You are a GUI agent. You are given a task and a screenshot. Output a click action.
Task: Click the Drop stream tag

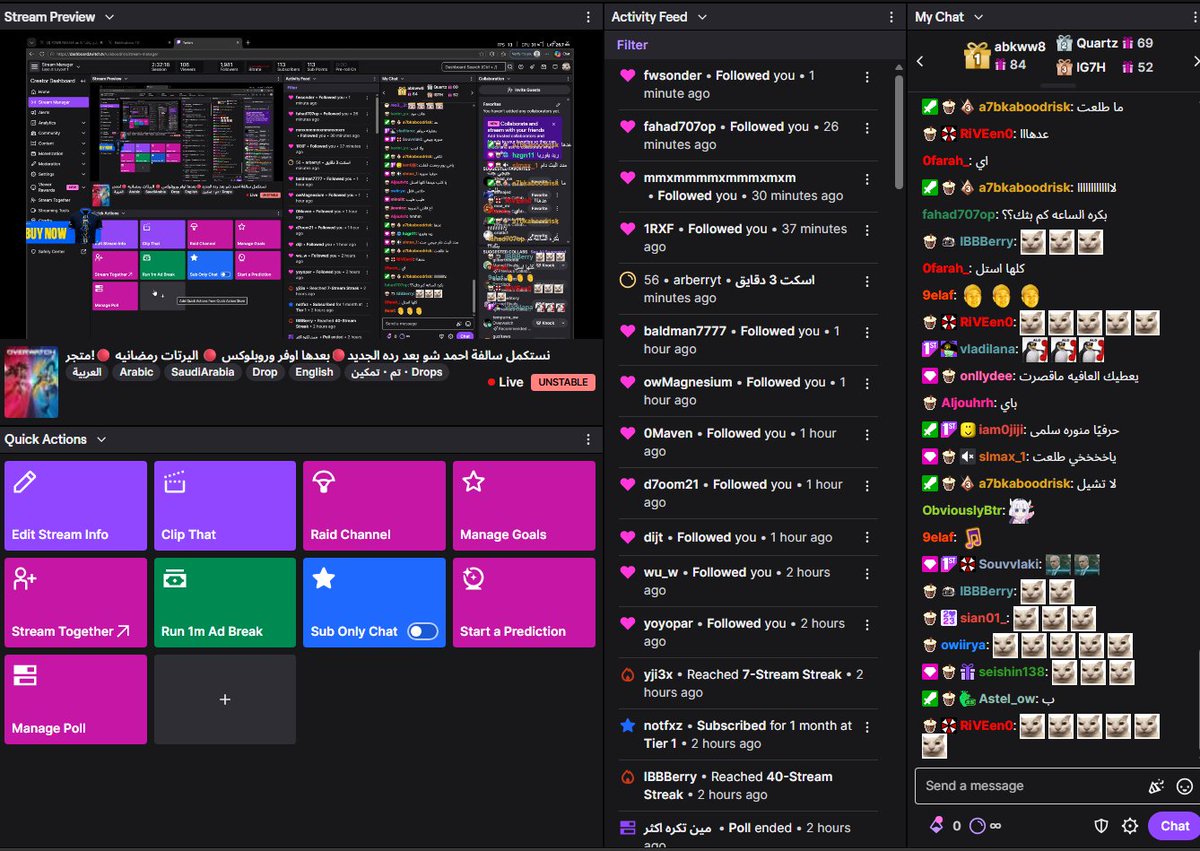pos(265,372)
